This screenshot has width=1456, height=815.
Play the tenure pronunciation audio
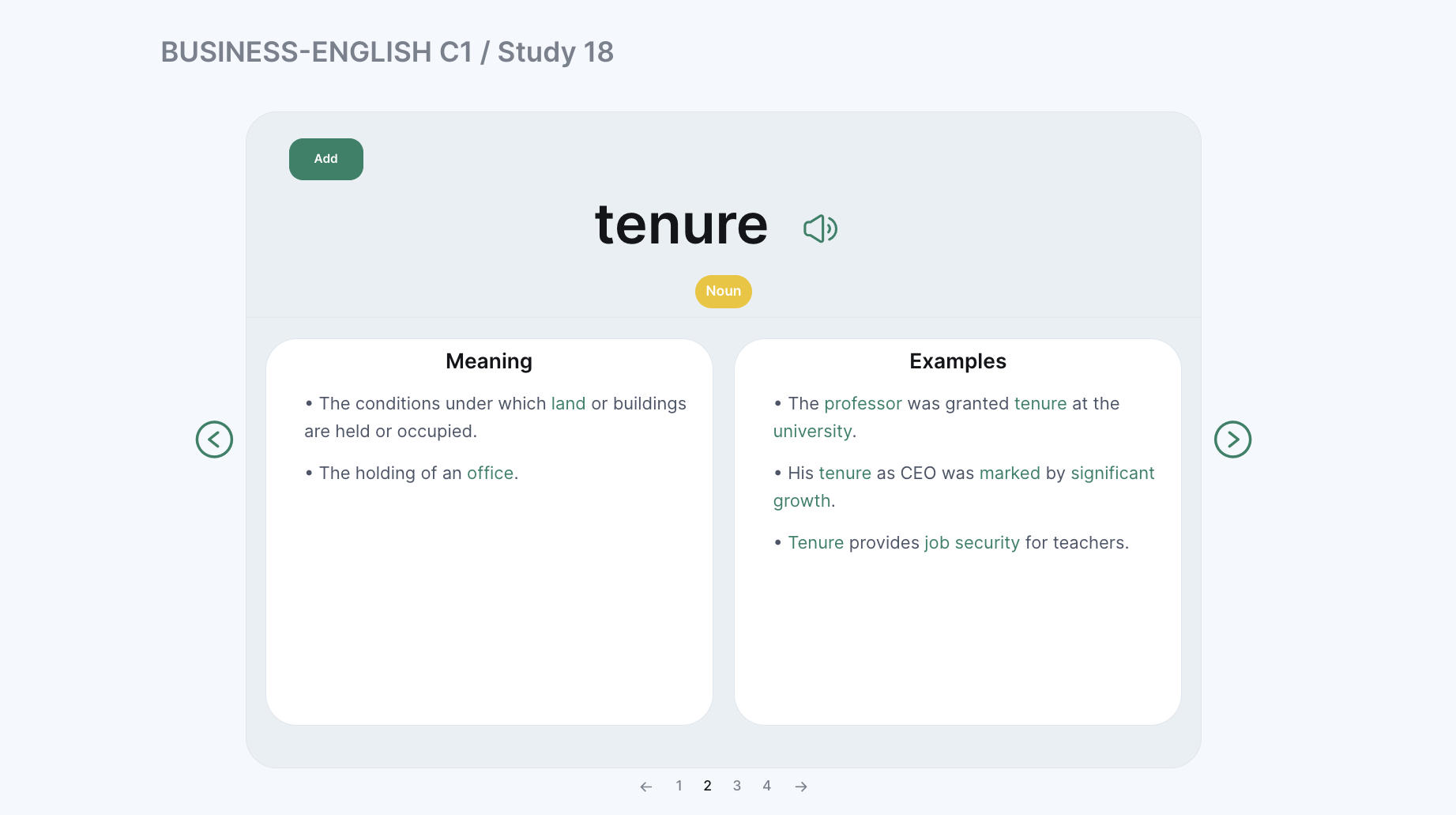(820, 228)
